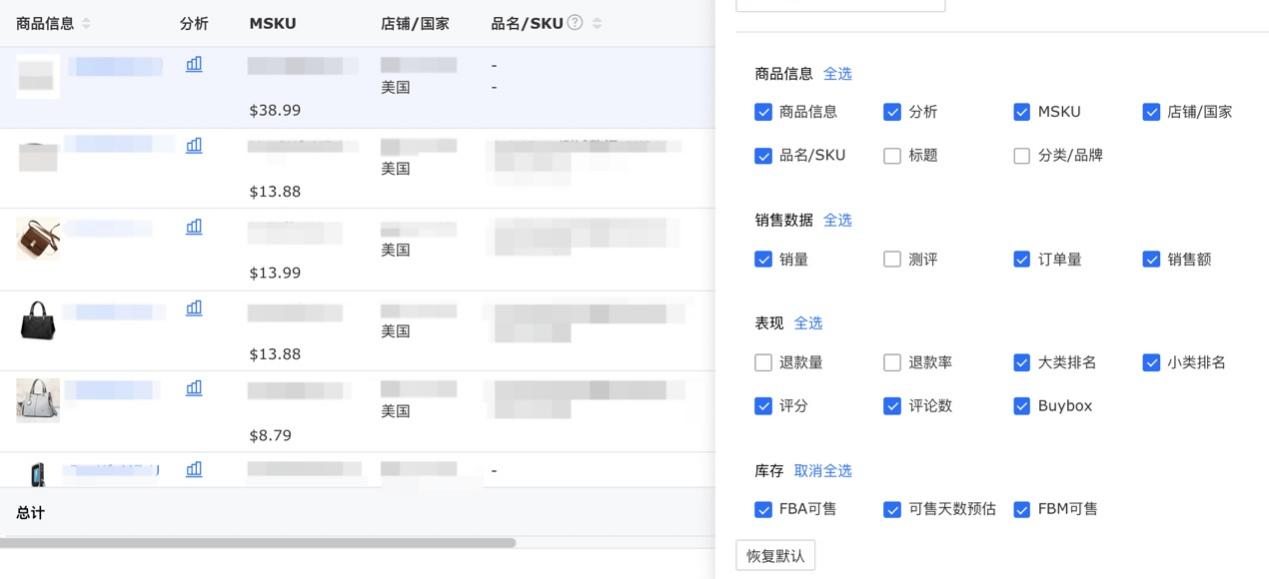Open the analysis chart for the $38.99 product
Screen dimensions: 1269x579
tap(193, 62)
